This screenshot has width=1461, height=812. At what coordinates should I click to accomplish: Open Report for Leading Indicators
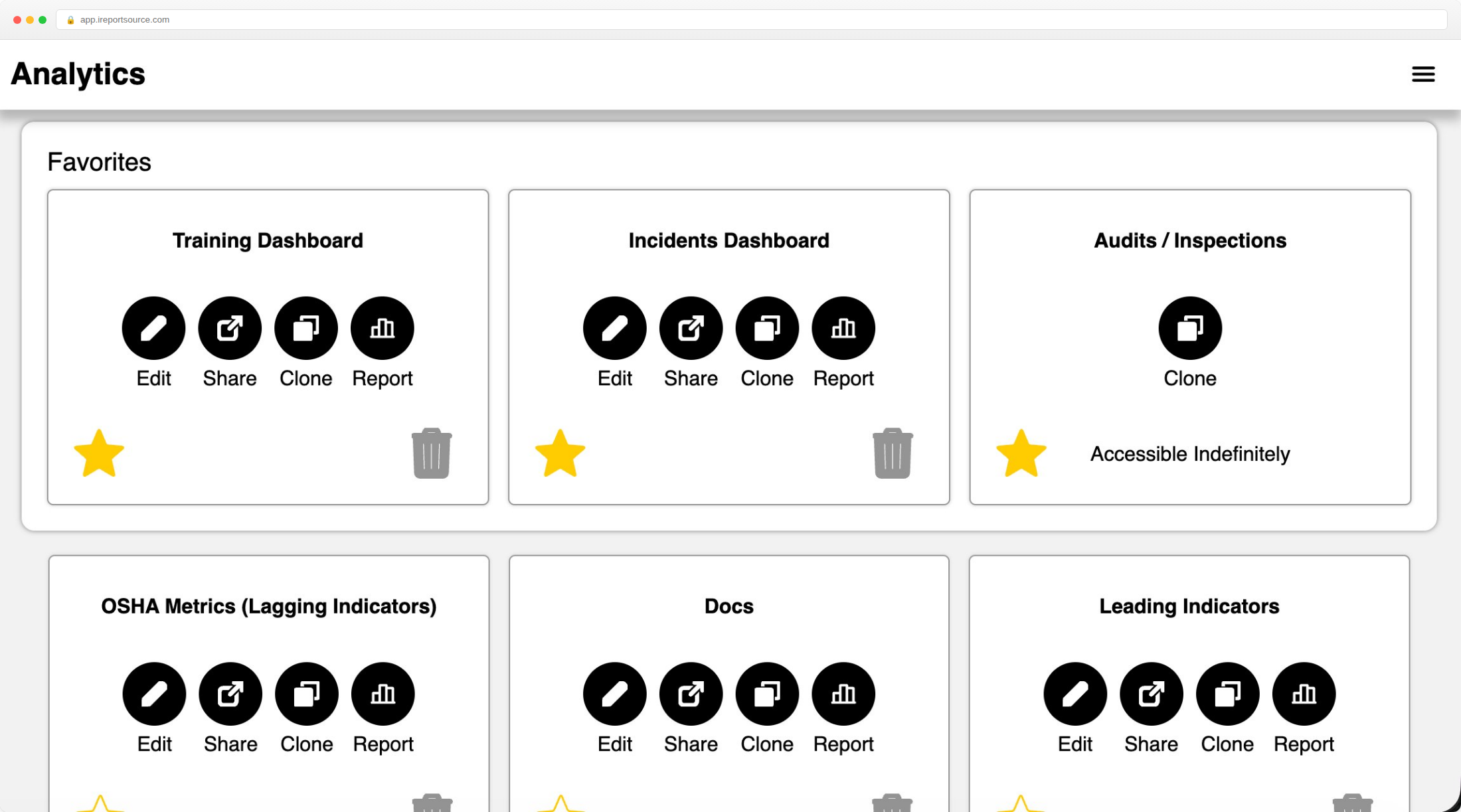(x=1304, y=694)
